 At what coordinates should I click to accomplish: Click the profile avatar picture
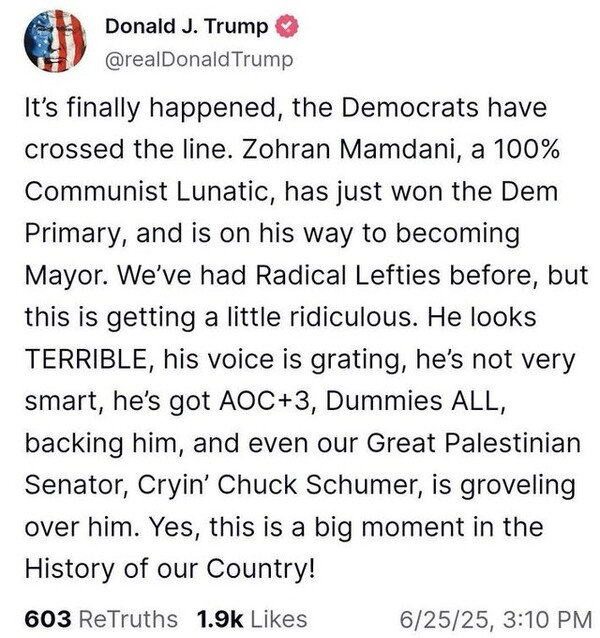coord(56,42)
